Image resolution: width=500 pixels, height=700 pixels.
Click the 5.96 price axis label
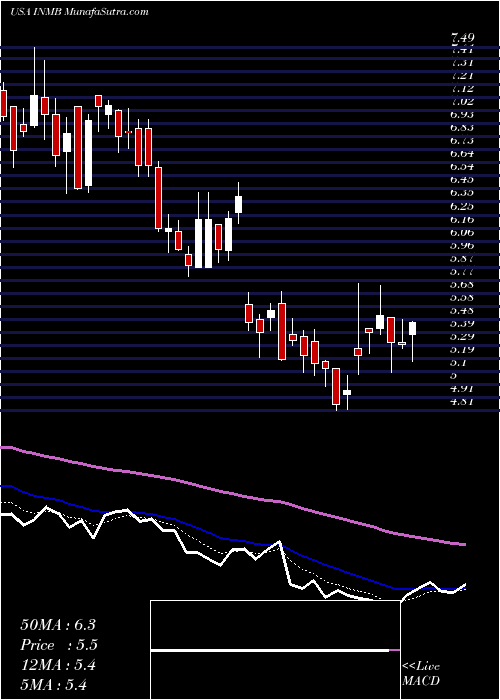pyautogui.click(x=462, y=245)
